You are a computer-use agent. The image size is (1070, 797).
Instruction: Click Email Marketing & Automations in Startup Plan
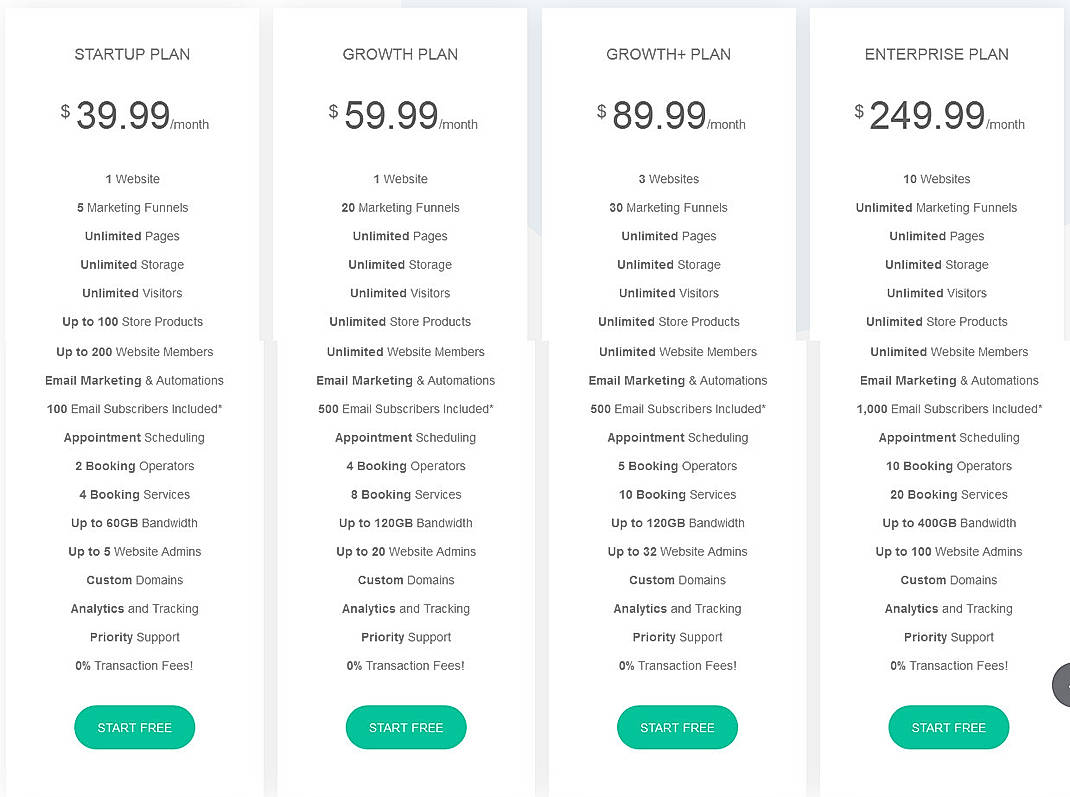click(134, 380)
